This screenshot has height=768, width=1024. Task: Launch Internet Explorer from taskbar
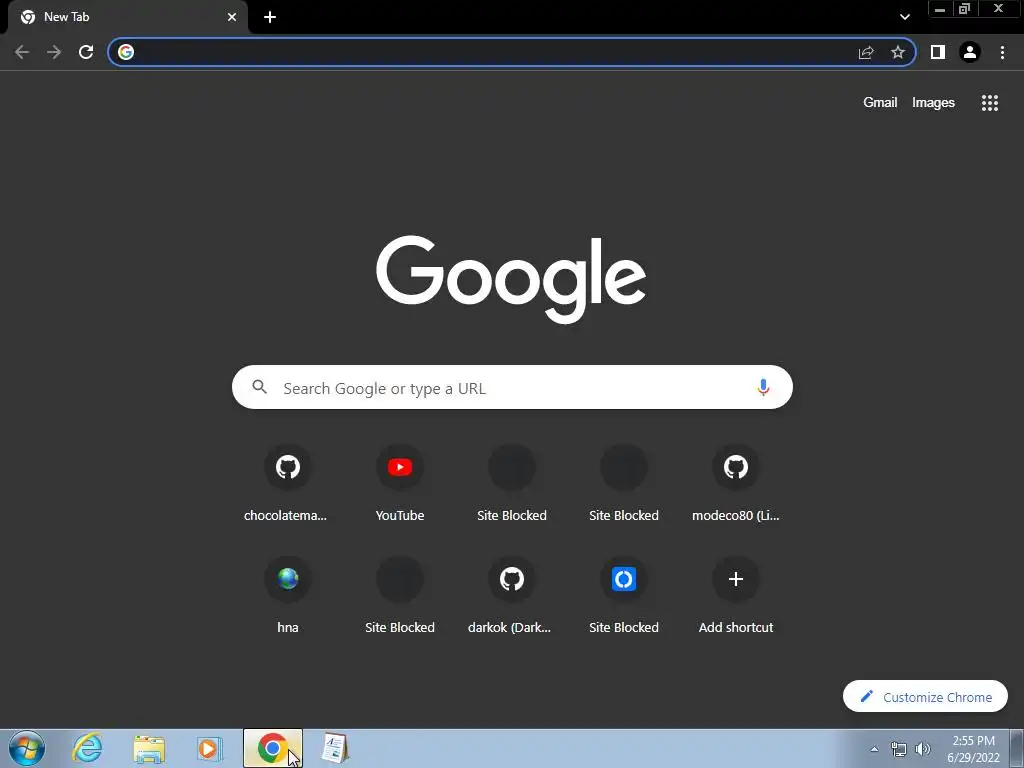click(87, 748)
